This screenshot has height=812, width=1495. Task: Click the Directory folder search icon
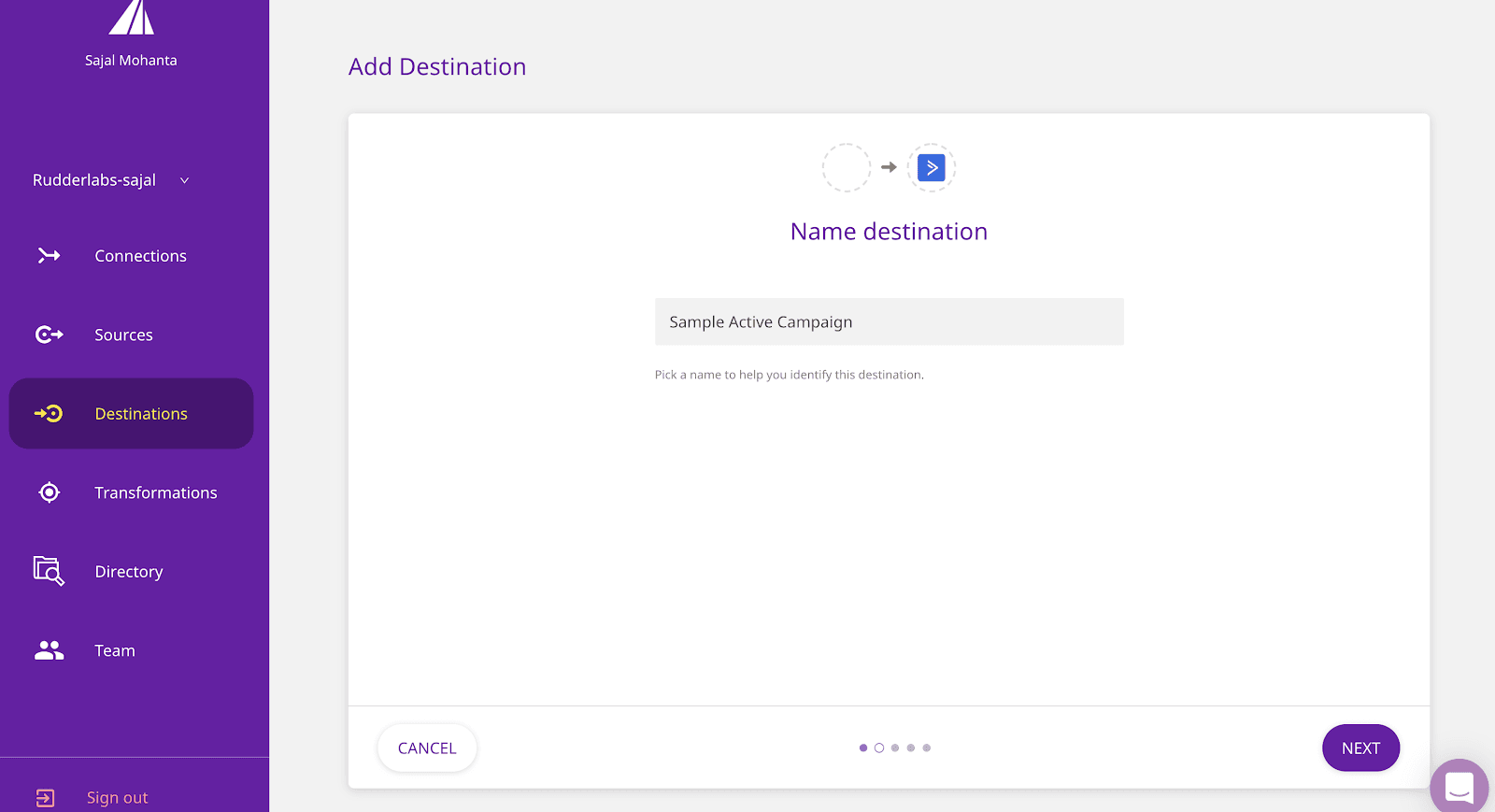coord(49,571)
